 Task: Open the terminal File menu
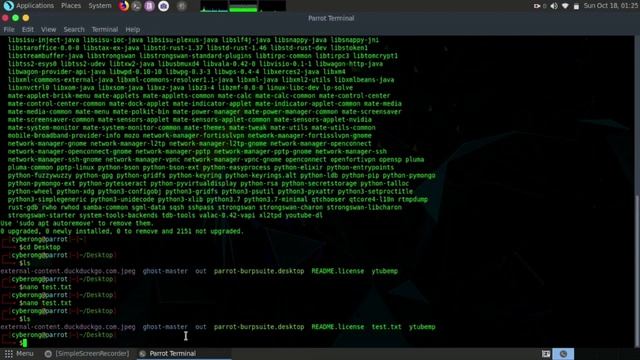(9, 29)
